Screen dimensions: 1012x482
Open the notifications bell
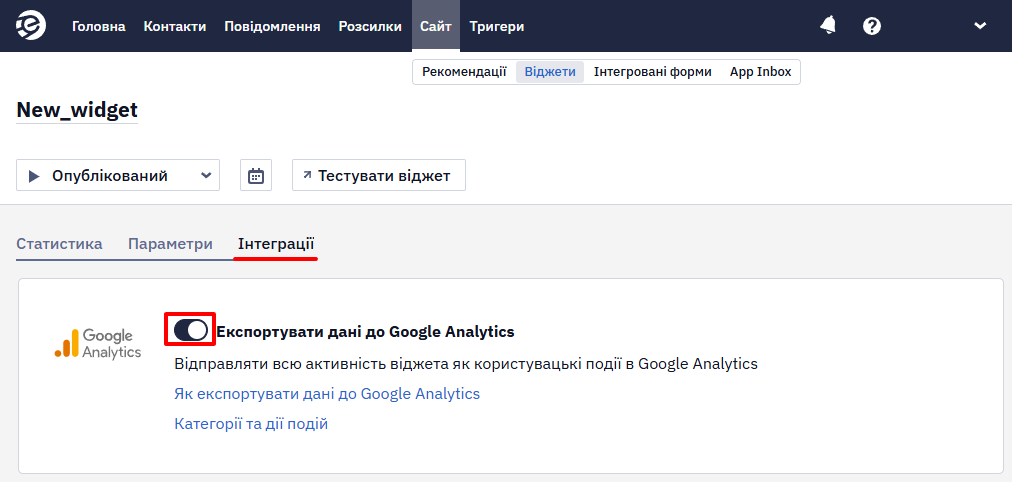(828, 26)
